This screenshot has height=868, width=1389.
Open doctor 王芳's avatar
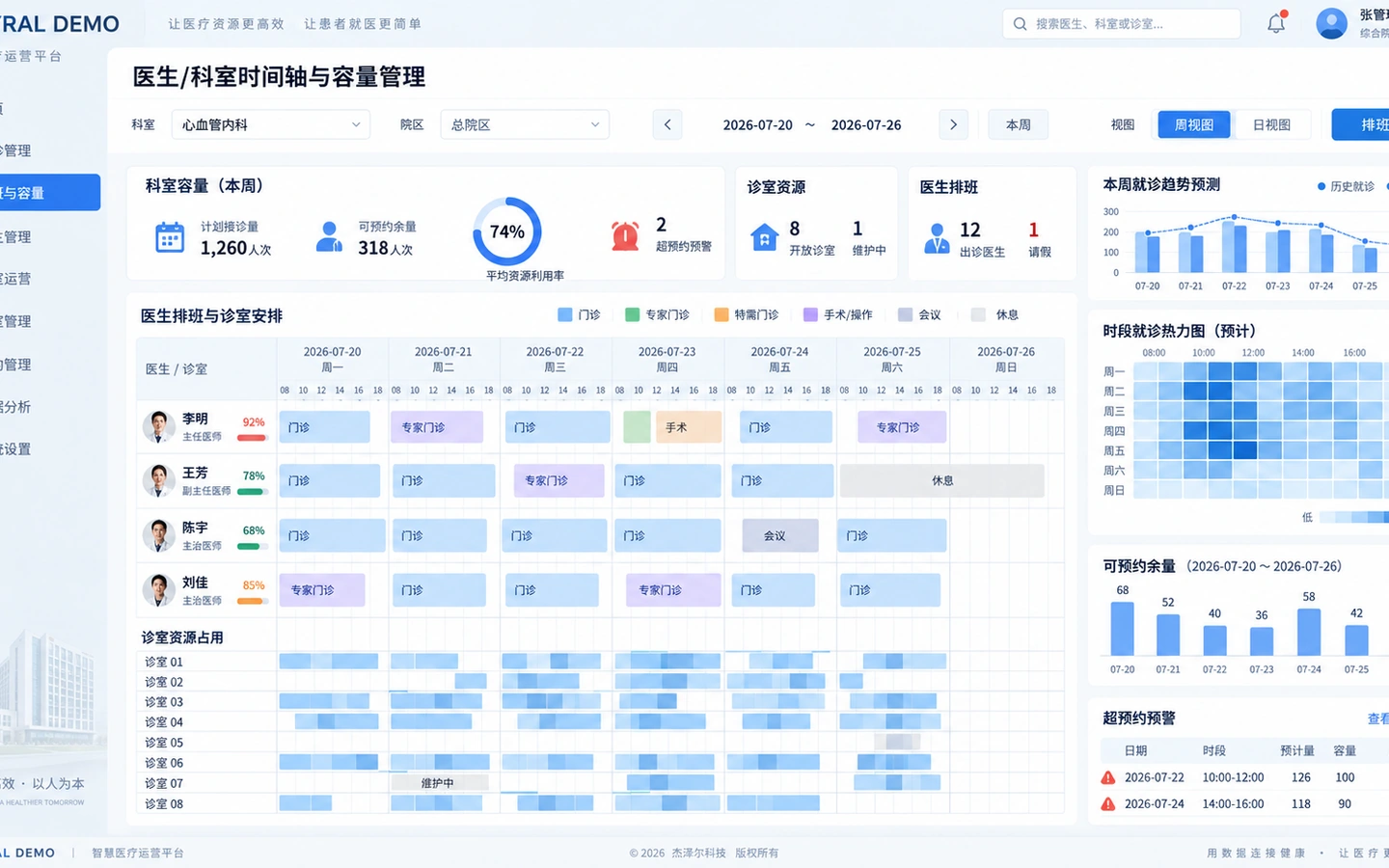point(158,480)
